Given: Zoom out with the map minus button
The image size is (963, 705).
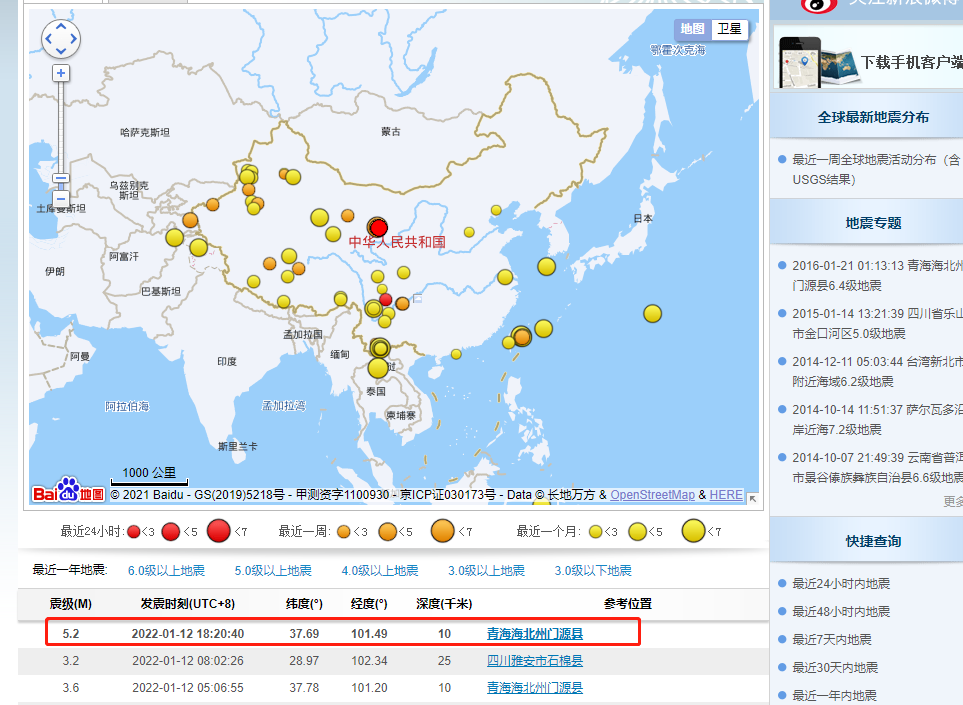Looking at the screenshot, I should [x=61, y=199].
